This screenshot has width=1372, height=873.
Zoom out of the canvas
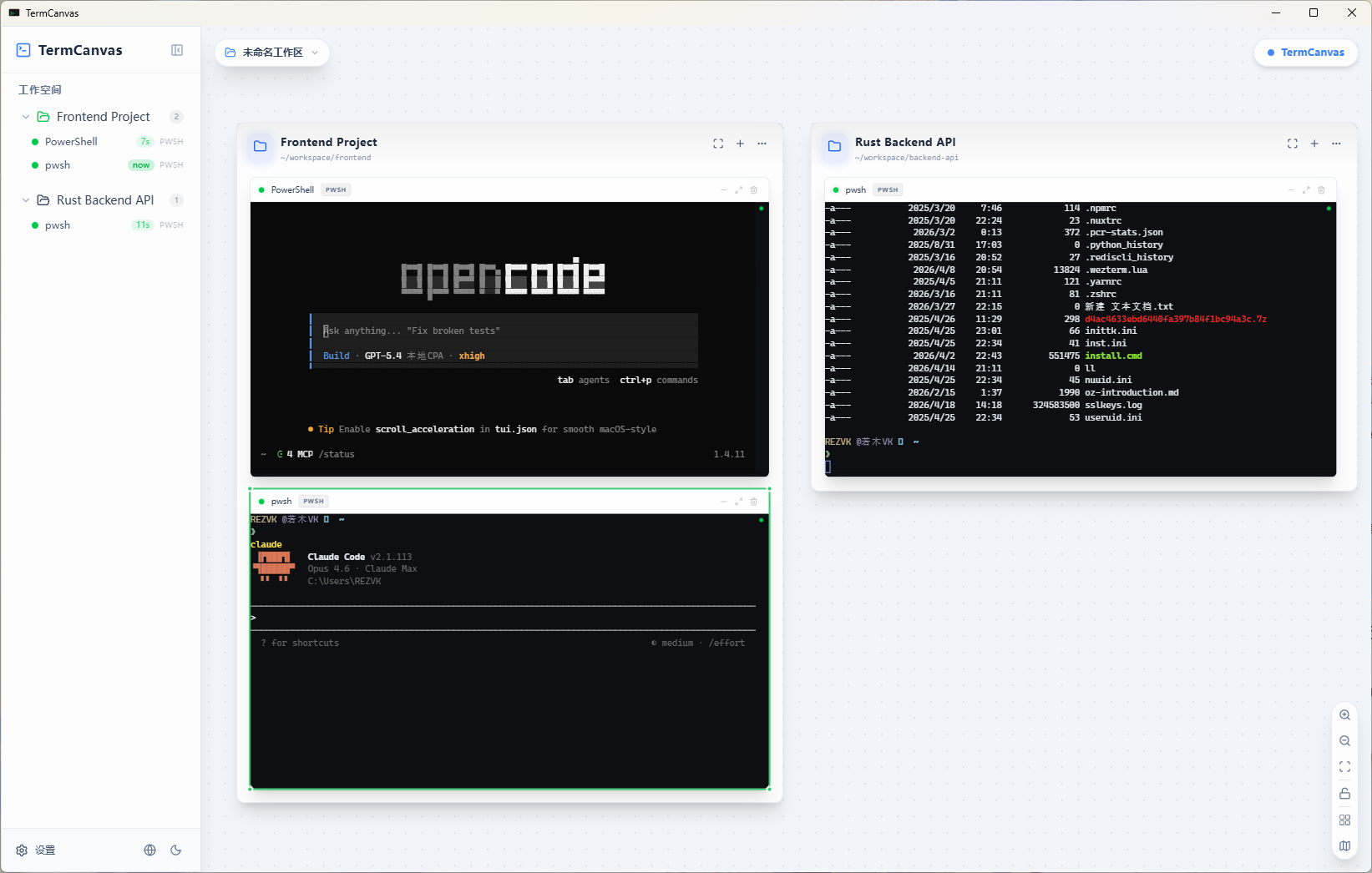click(1345, 740)
